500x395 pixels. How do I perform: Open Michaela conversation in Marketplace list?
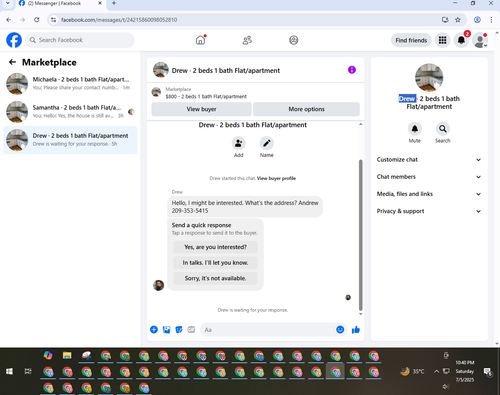pos(70,84)
